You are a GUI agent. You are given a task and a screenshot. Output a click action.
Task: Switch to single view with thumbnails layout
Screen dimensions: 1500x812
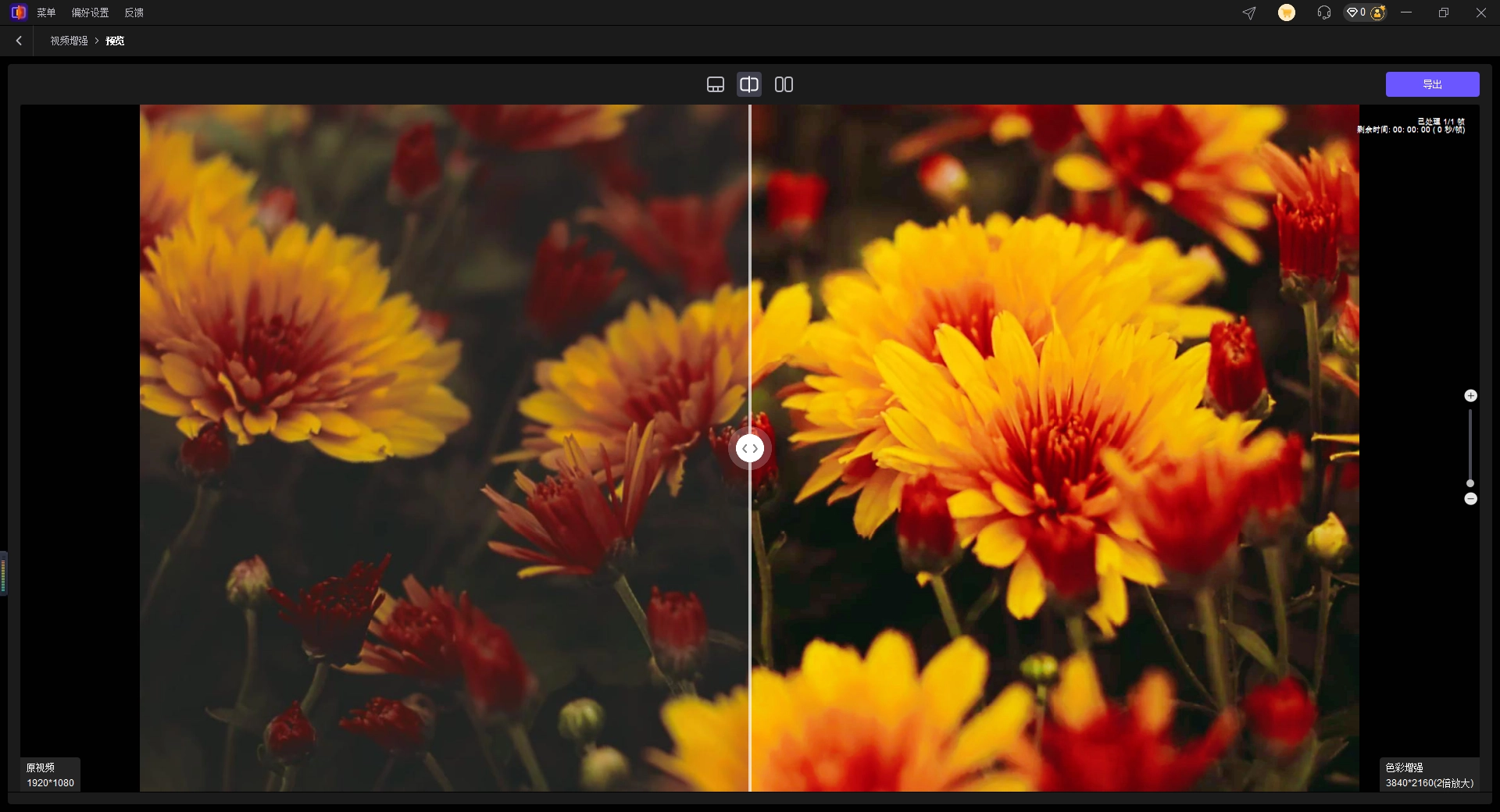[x=715, y=84]
